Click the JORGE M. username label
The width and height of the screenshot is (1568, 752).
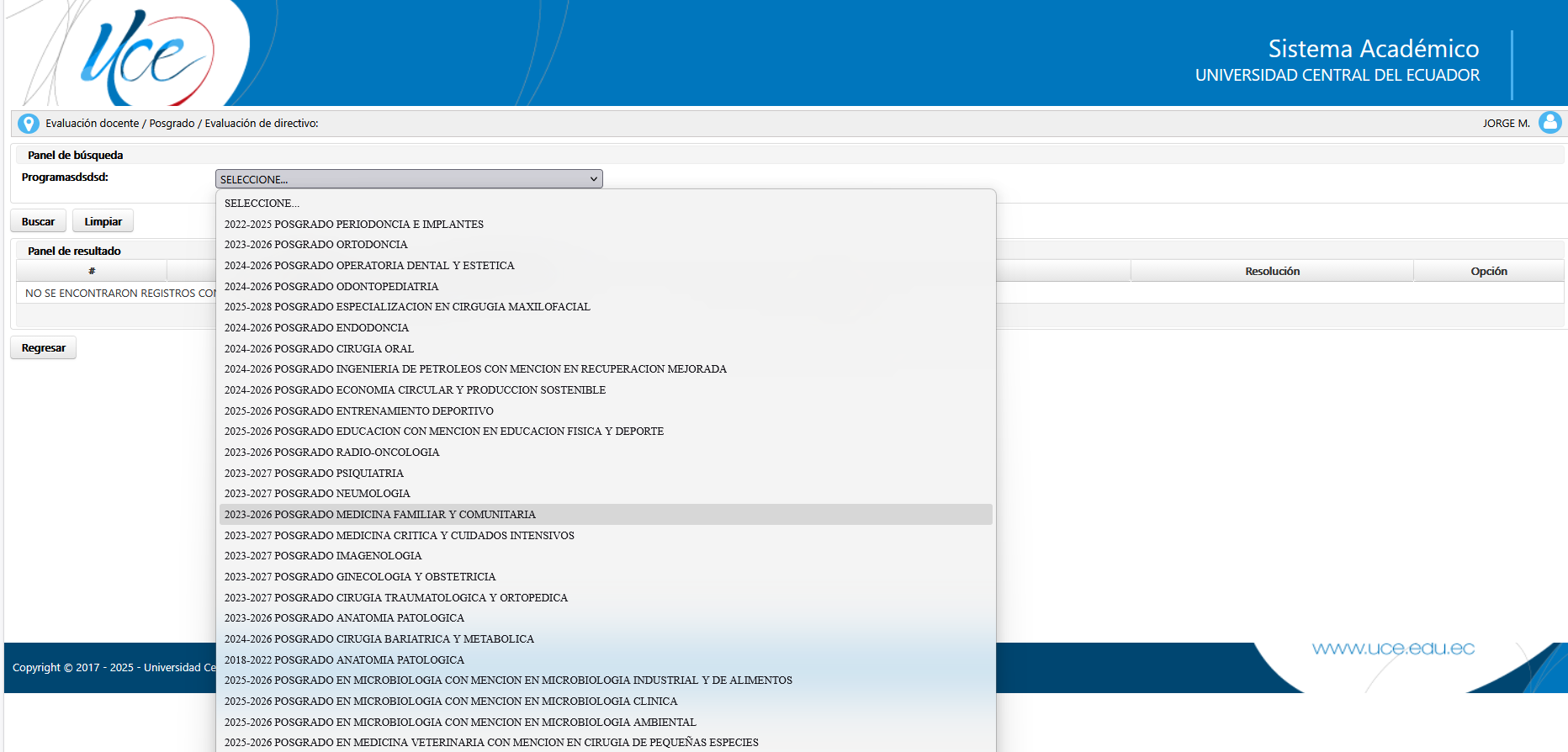[1506, 124]
